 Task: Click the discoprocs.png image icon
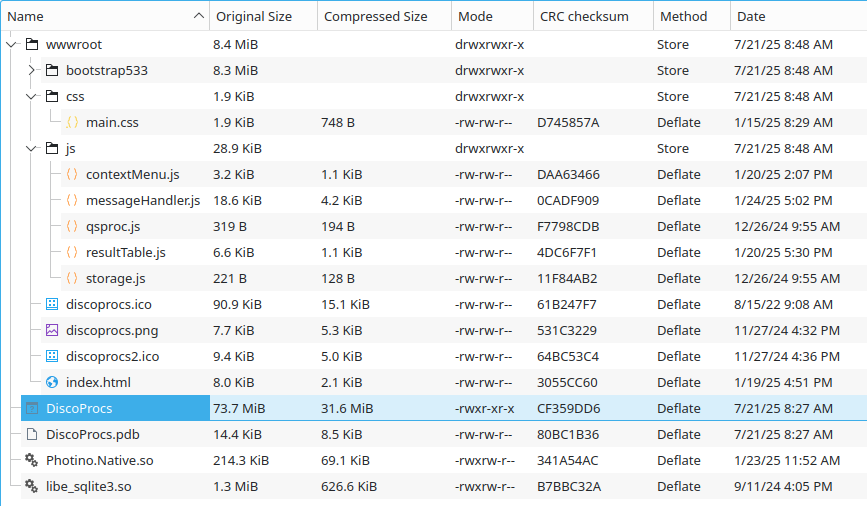point(52,331)
